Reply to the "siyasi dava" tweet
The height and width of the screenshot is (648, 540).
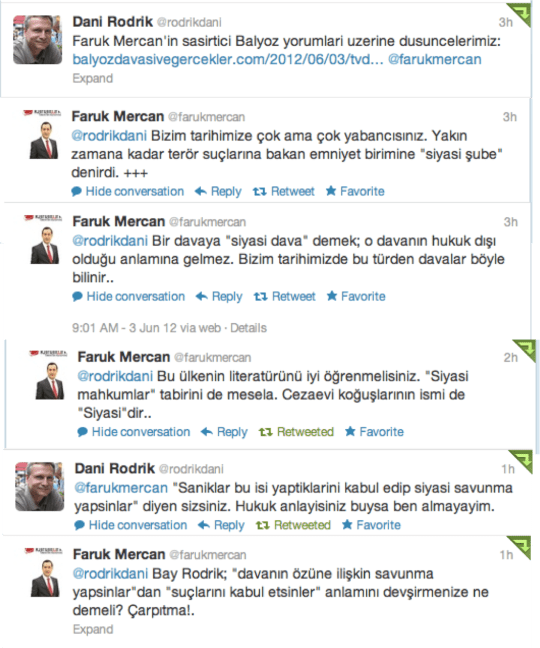(x=219, y=296)
